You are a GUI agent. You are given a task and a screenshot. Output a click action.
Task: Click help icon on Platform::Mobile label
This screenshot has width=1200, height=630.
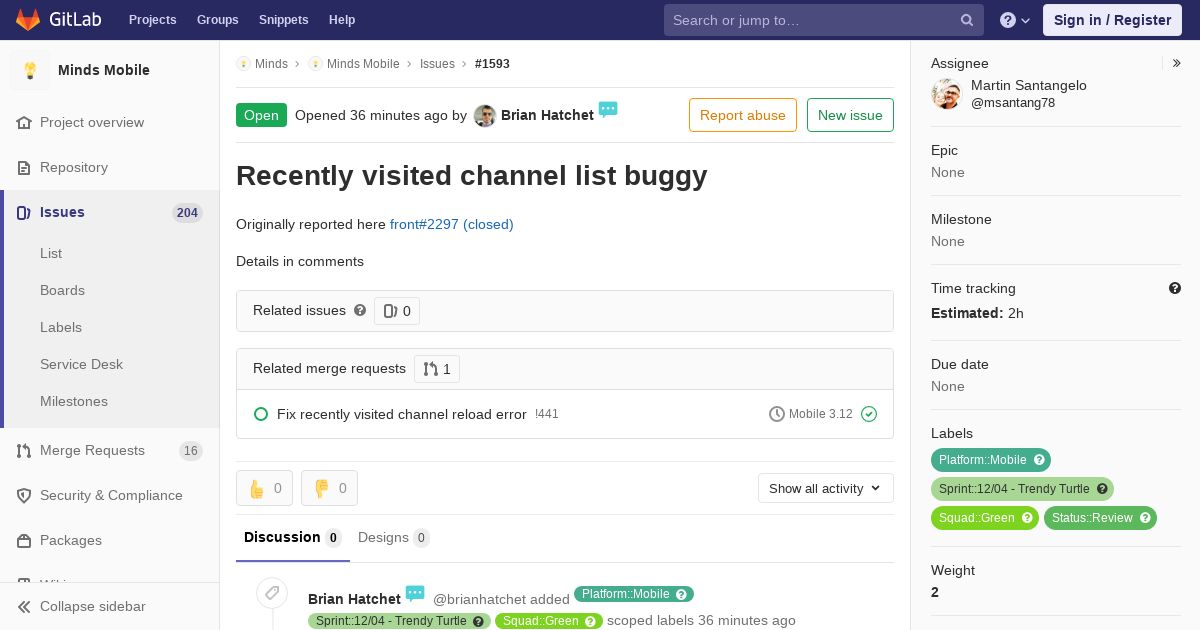point(1039,460)
